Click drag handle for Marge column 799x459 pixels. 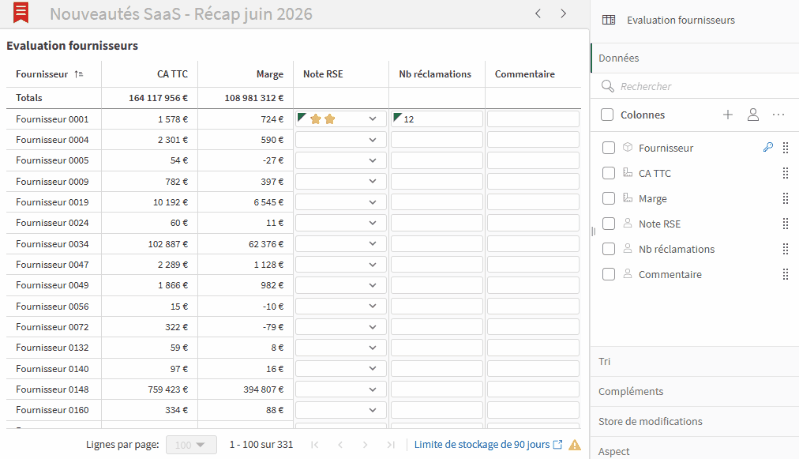point(785,198)
